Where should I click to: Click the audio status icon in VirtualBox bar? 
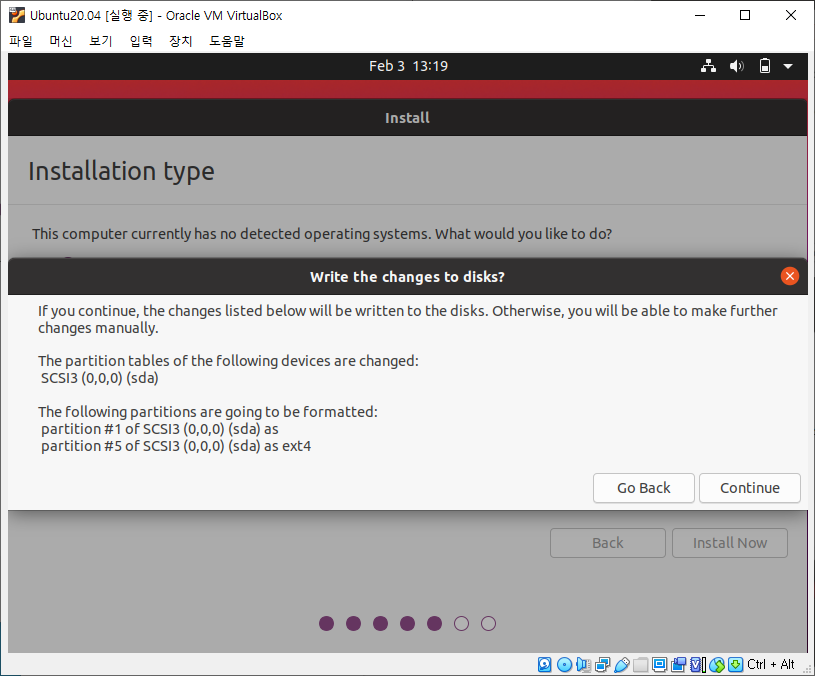584,665
